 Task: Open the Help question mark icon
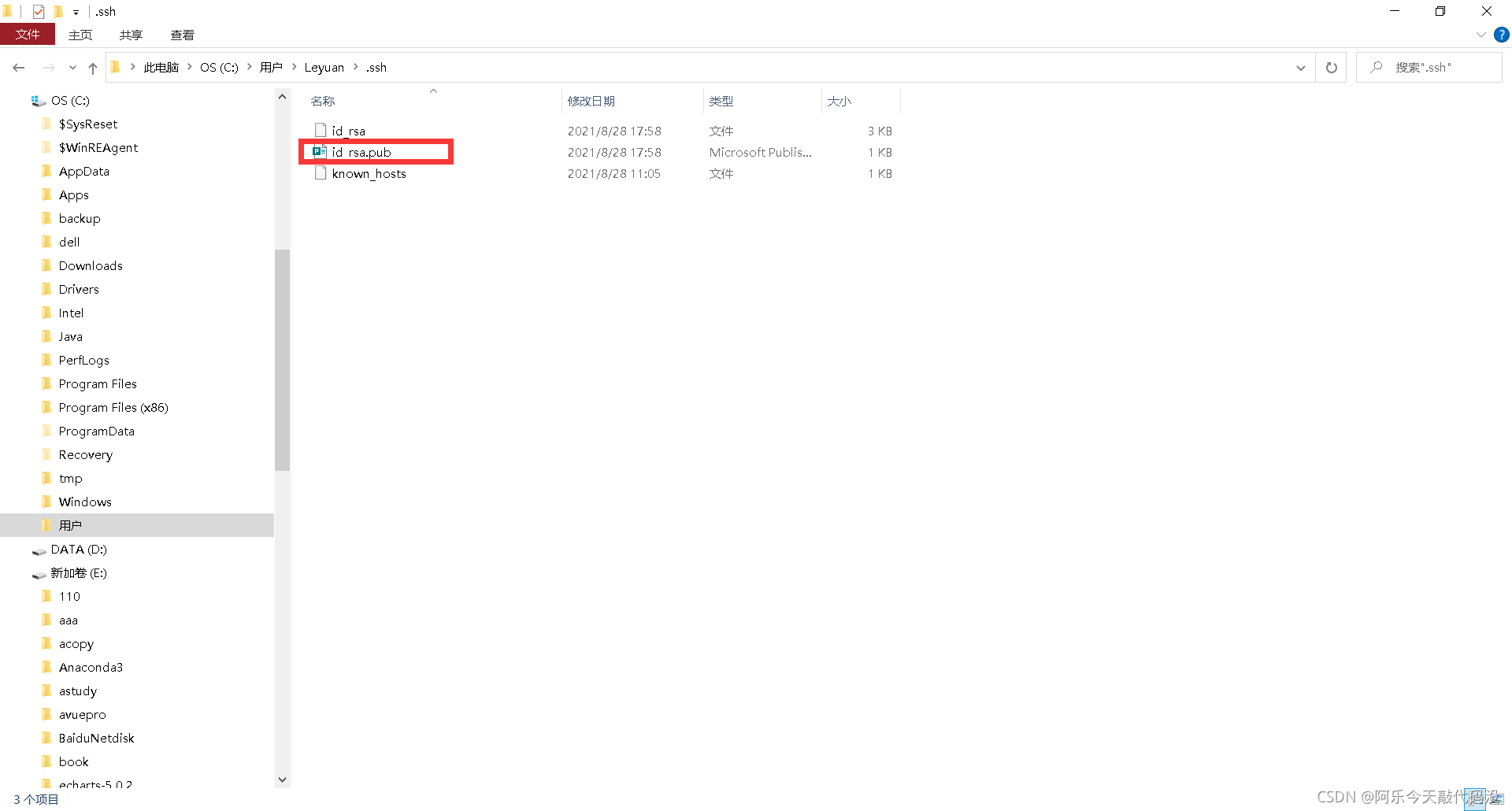pyautogui.click(x=1502, y=35)
